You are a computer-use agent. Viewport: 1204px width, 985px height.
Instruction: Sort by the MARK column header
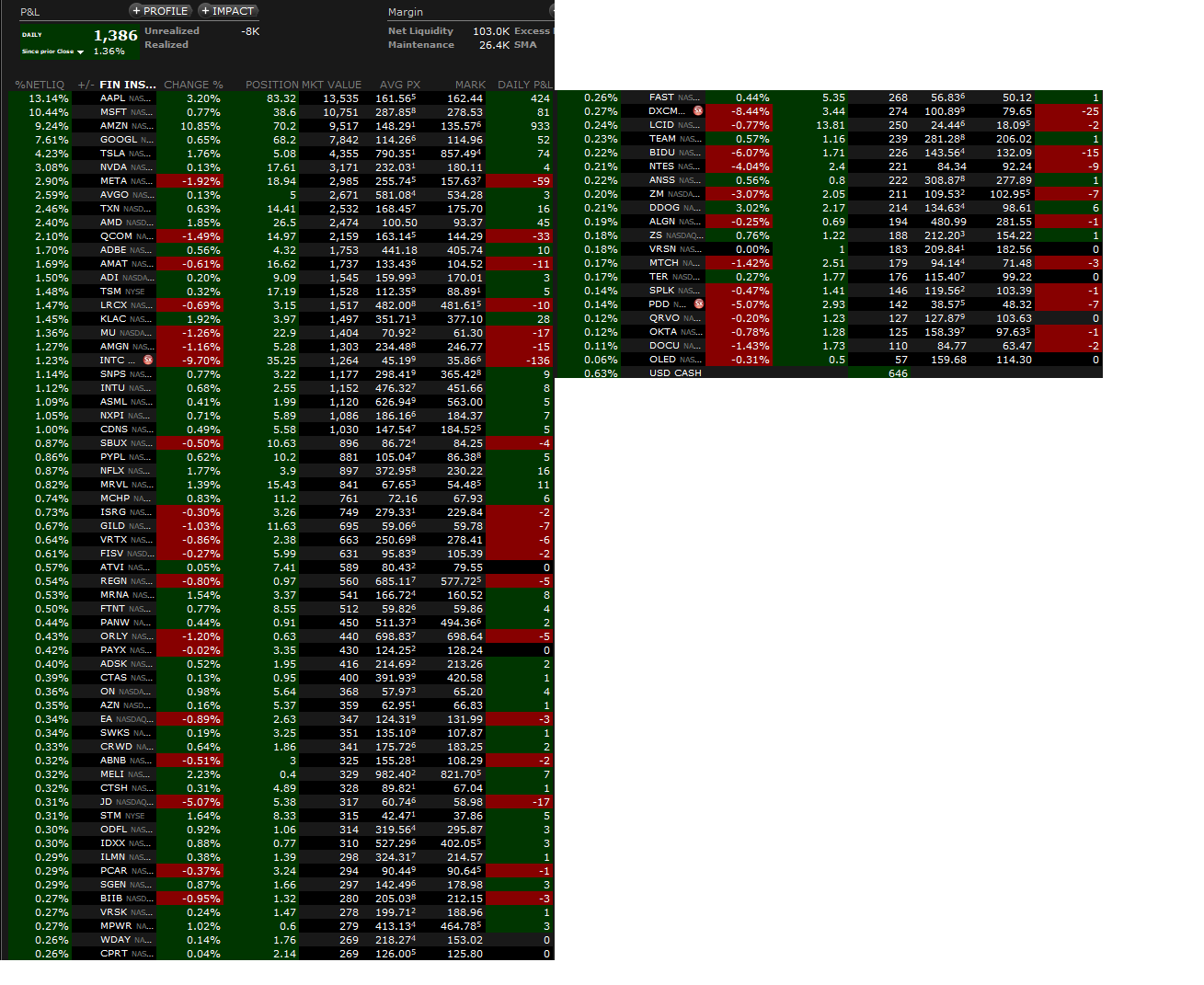click(470, 85)
